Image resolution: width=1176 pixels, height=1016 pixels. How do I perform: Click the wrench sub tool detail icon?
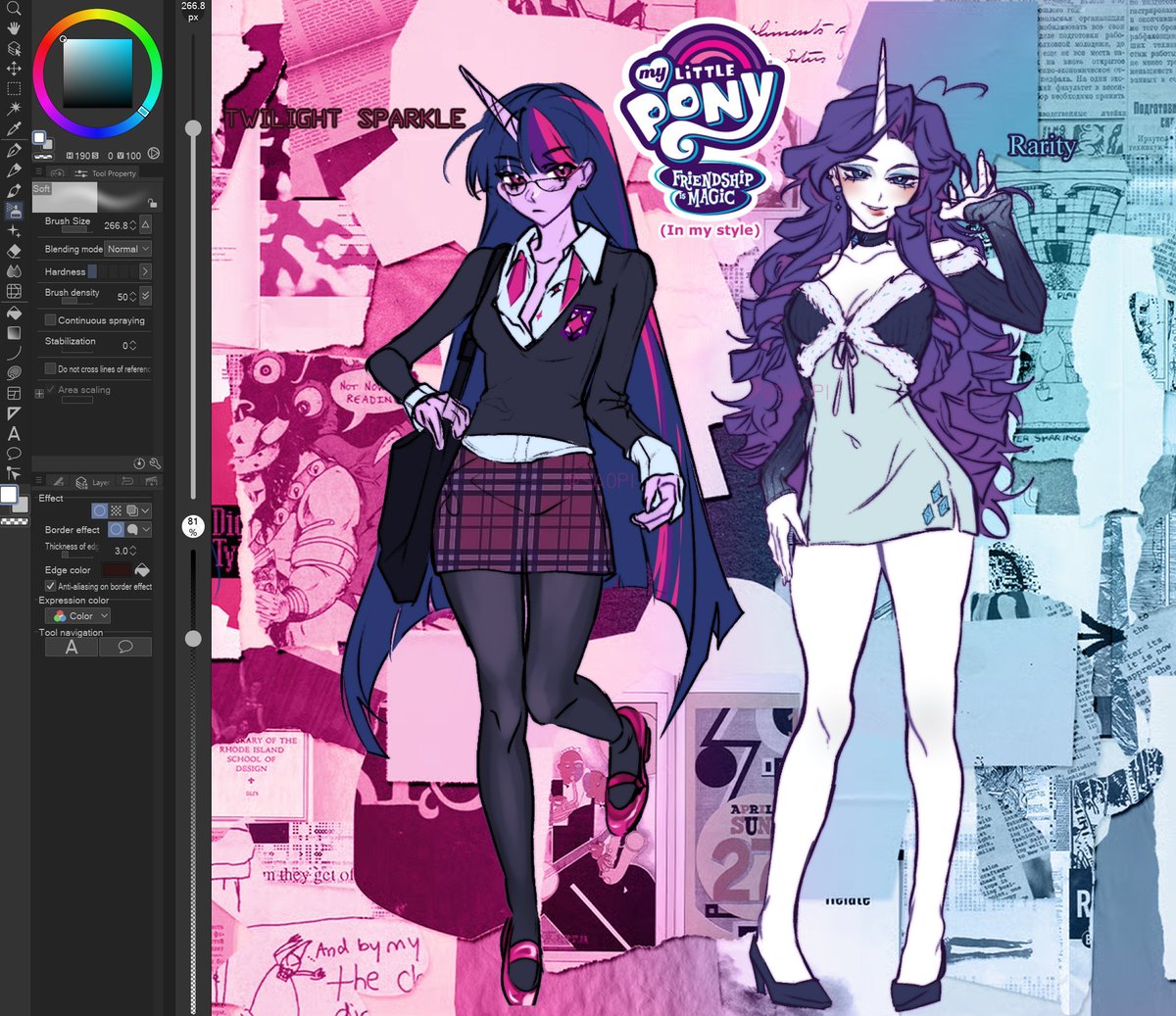[x=155, y=463]
